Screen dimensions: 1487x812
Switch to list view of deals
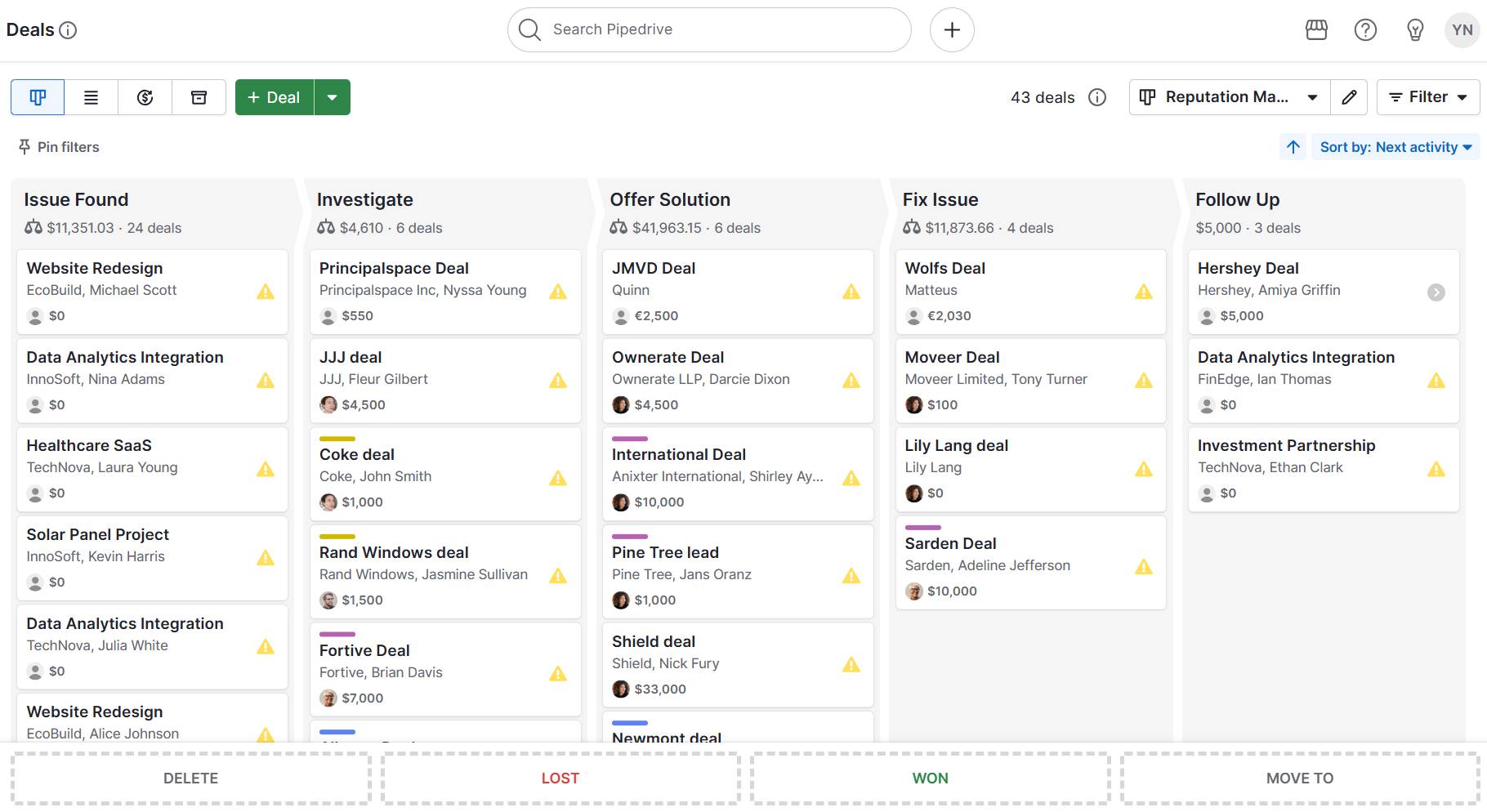click(92, 97)
